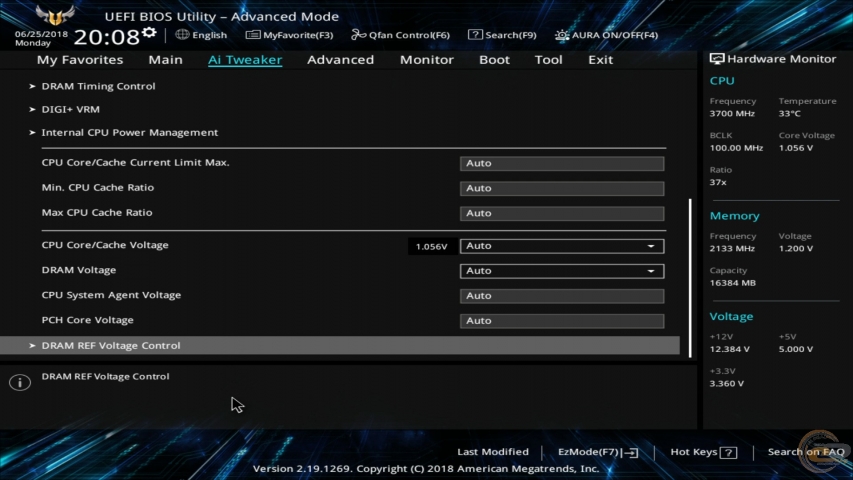Expand DRAM REF Voltage Control arrow
853x480 pixels.
[x=32, y=346]
